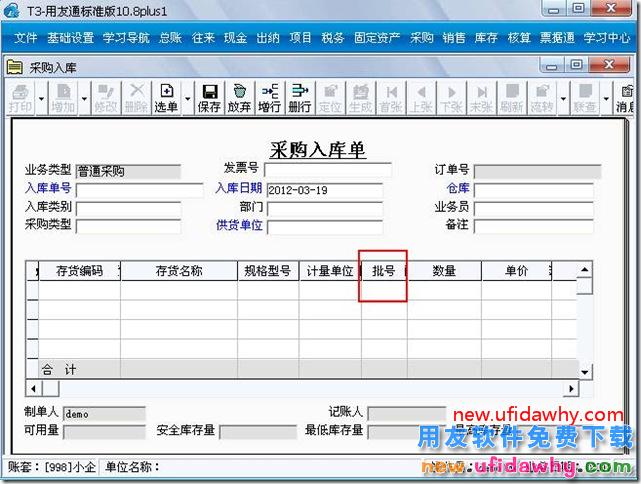Click the 打印 (Print) toolbar icon
The width and height of the screenshot is (641, 484).
click(x=20, y=98)
